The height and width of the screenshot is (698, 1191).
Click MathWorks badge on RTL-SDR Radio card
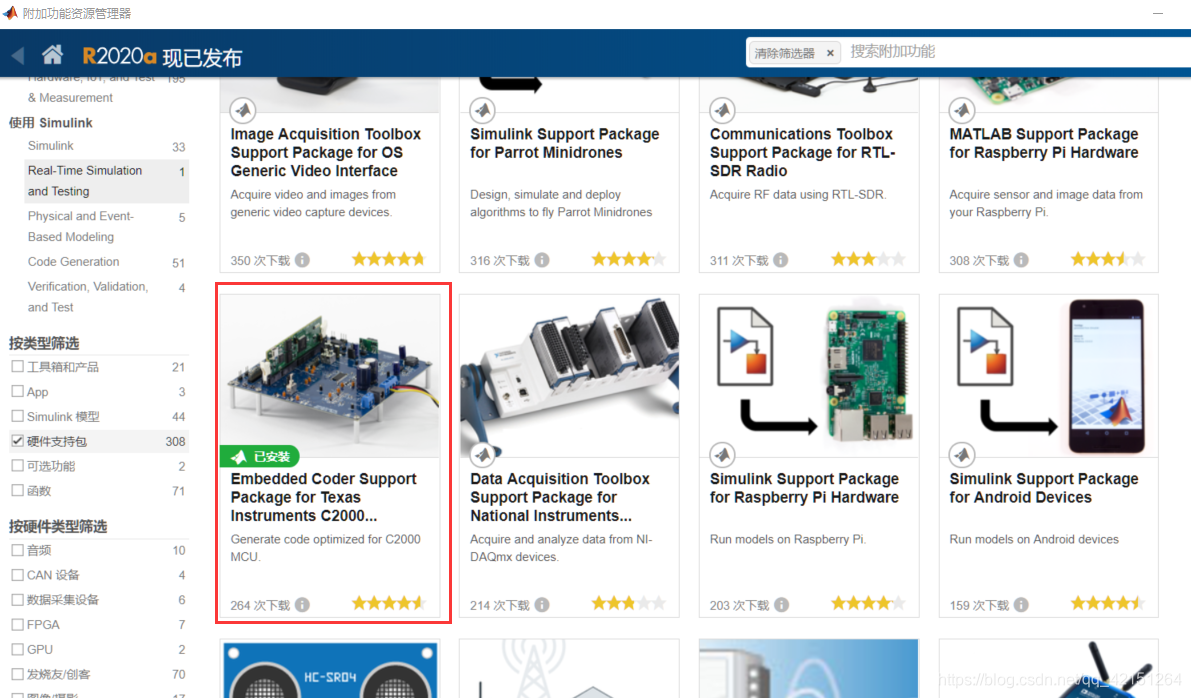(x=722, y=110)
